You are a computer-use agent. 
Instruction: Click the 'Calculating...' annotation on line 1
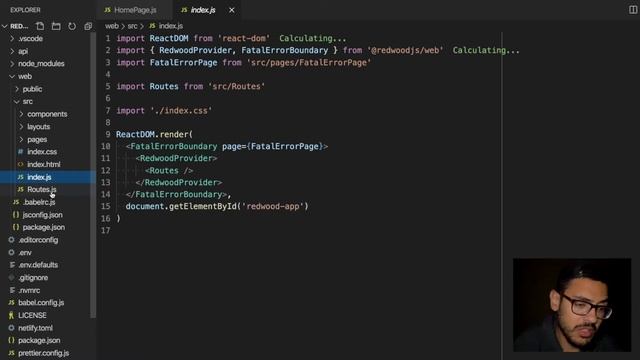313,38
